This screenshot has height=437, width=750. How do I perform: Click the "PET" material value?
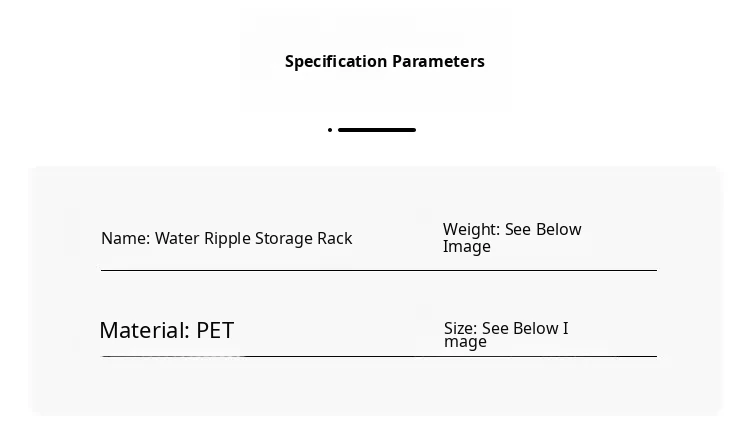[x=215, y=331]
